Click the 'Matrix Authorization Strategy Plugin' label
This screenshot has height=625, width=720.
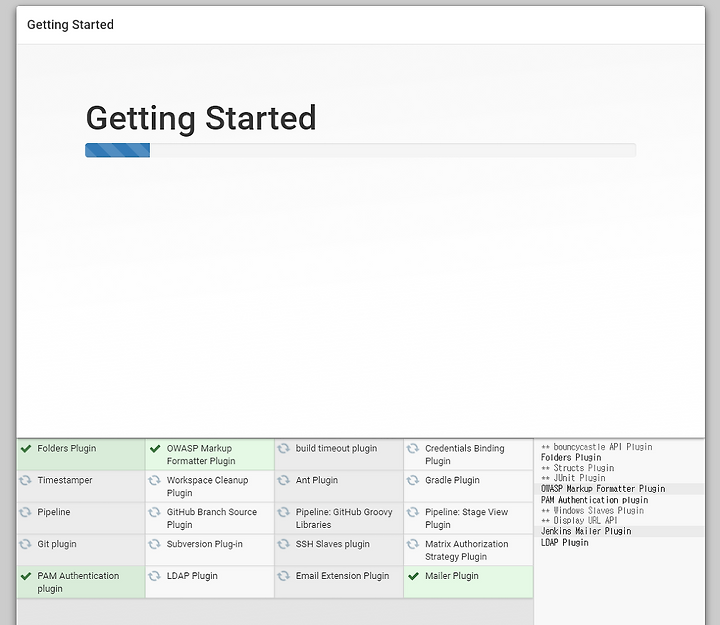point(466,550)
